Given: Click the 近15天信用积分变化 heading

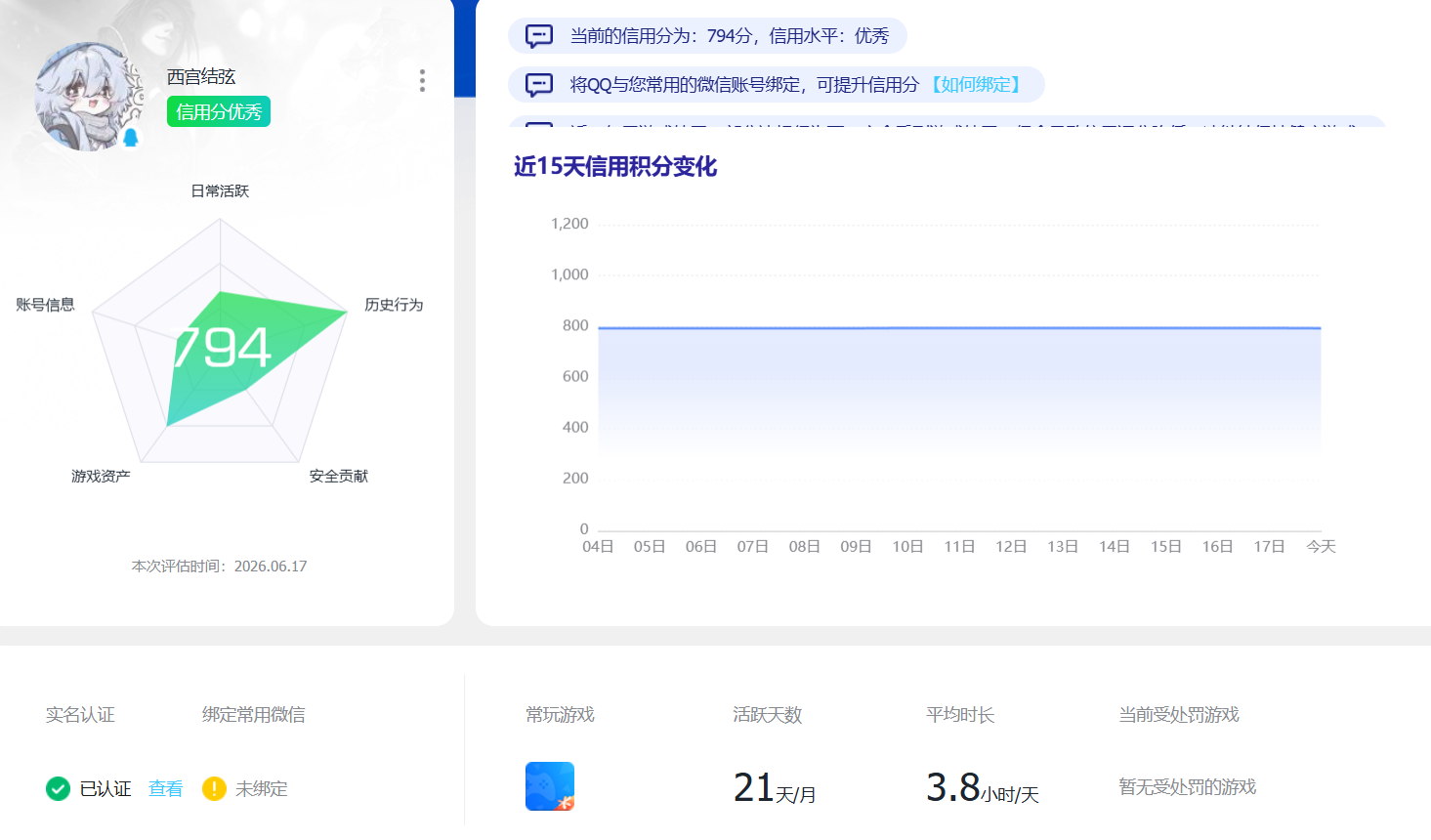Looking at the screenshot, I should pos(615,166).
